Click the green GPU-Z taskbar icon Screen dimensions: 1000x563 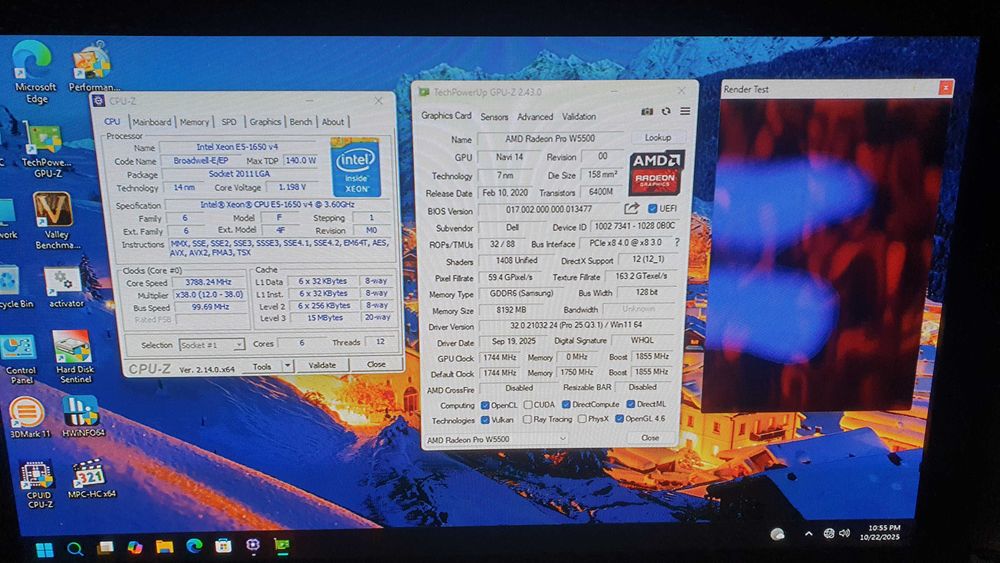[282, 545]
